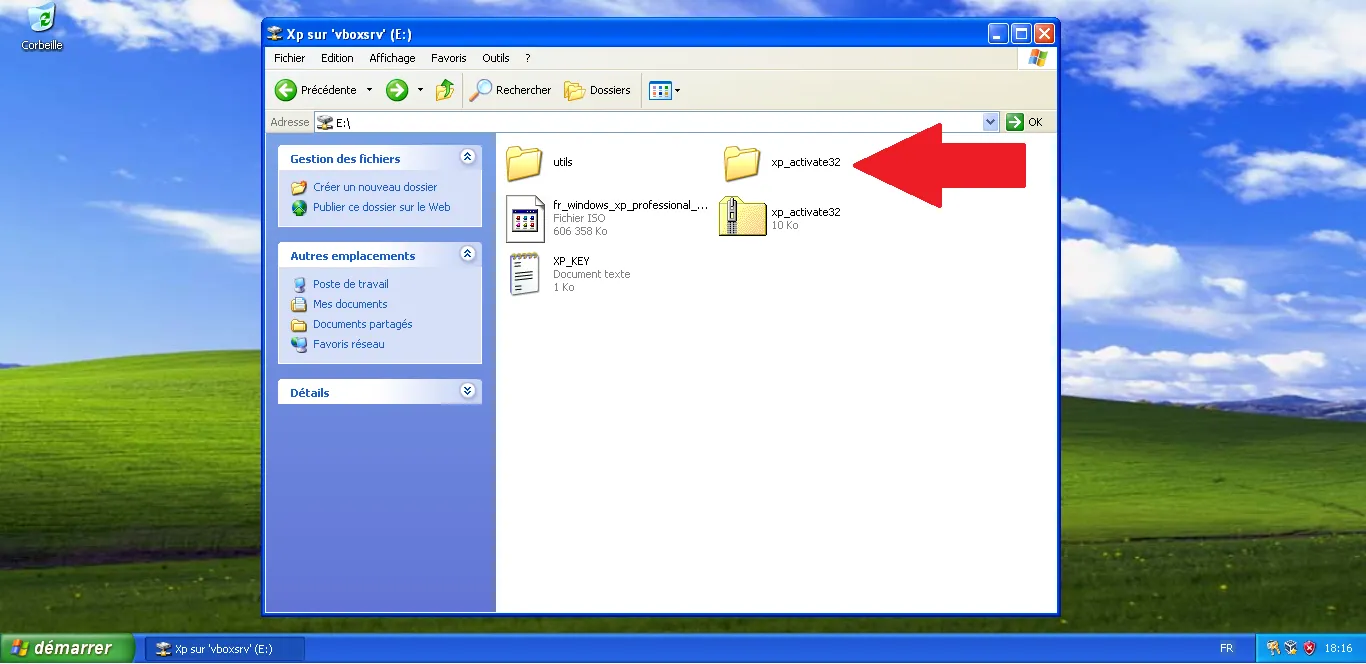
Task: Click the VirtualBox icon in the system tray
Action: pyautogui.click(x=1289, y=648)
